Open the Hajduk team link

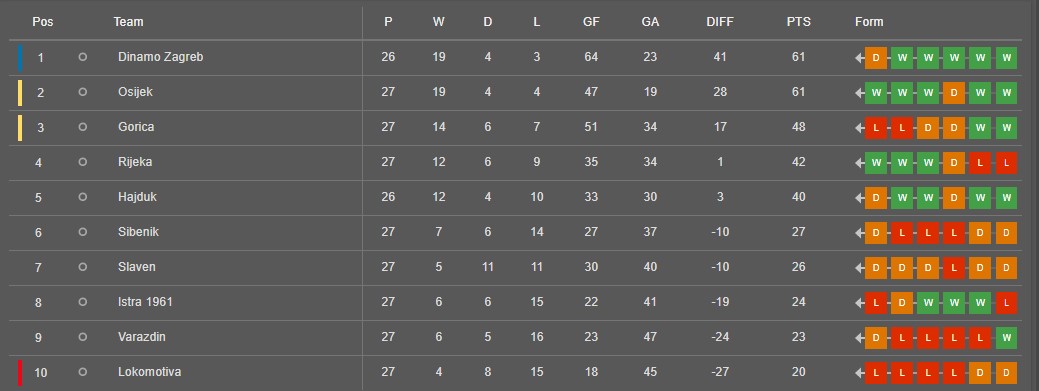tap(137, 197)
